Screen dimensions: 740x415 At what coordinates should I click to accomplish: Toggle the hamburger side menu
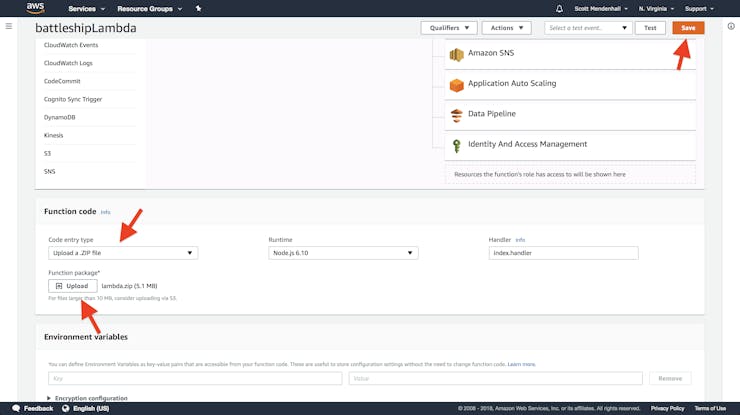(x=8, y=26)
